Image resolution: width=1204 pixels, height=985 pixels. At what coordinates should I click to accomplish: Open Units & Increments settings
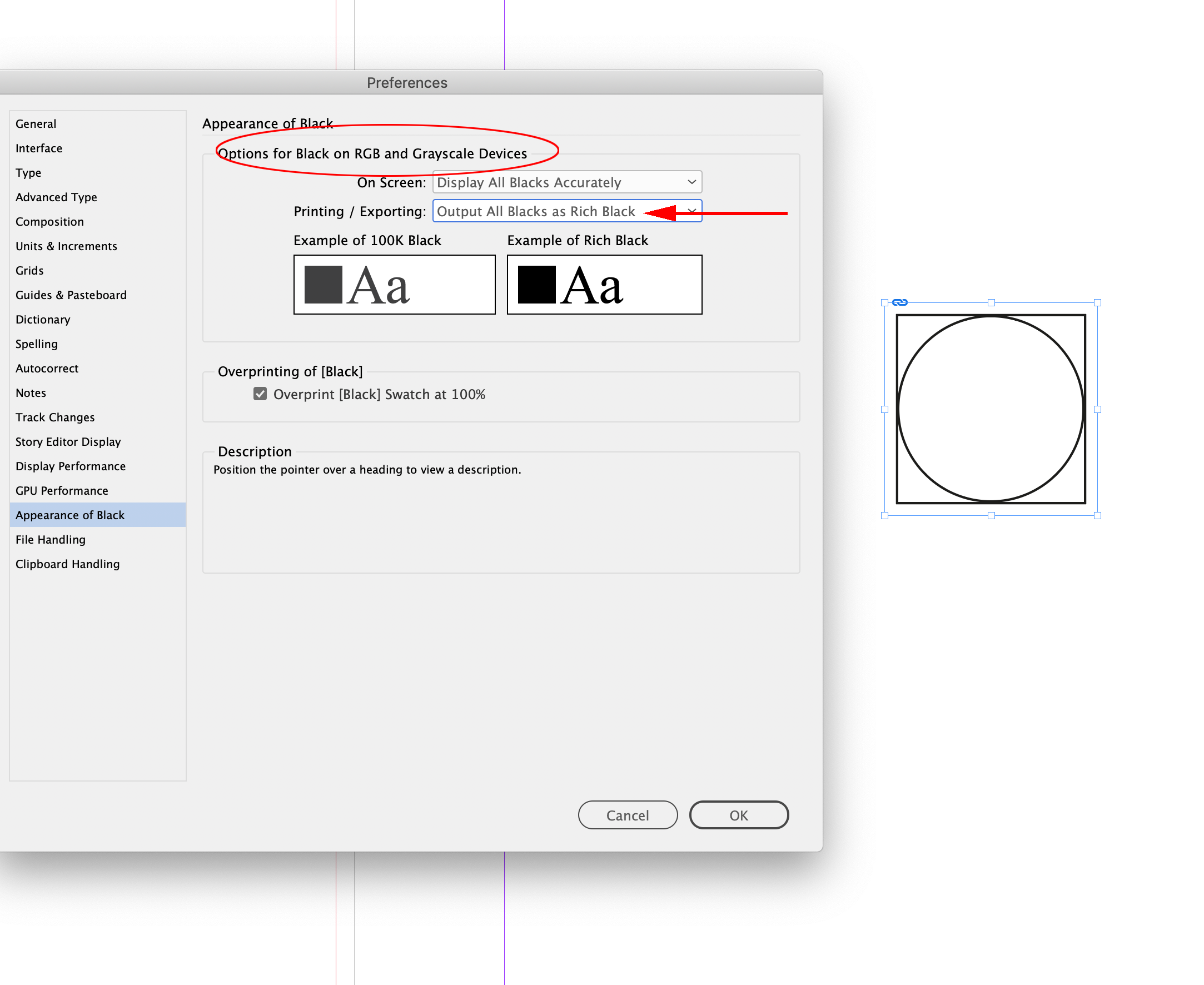(x=66, y=246)
